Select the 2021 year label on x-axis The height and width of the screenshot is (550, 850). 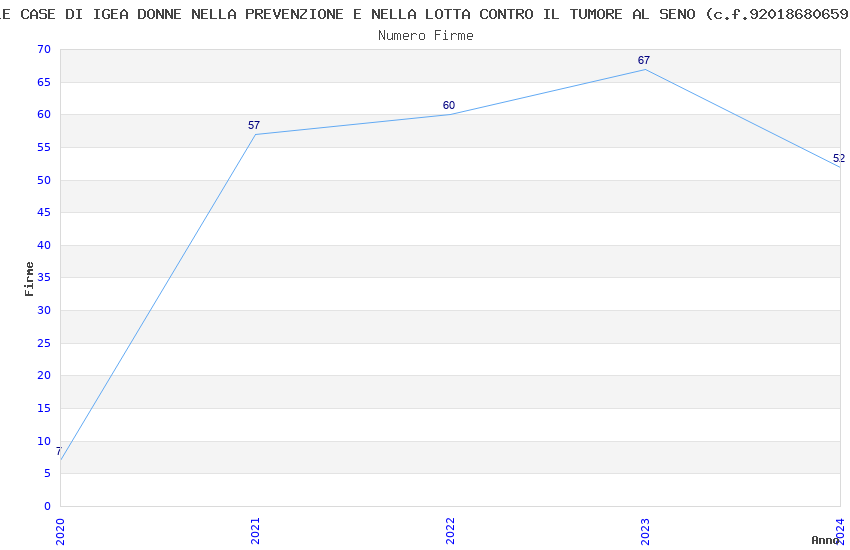[255, 529]
